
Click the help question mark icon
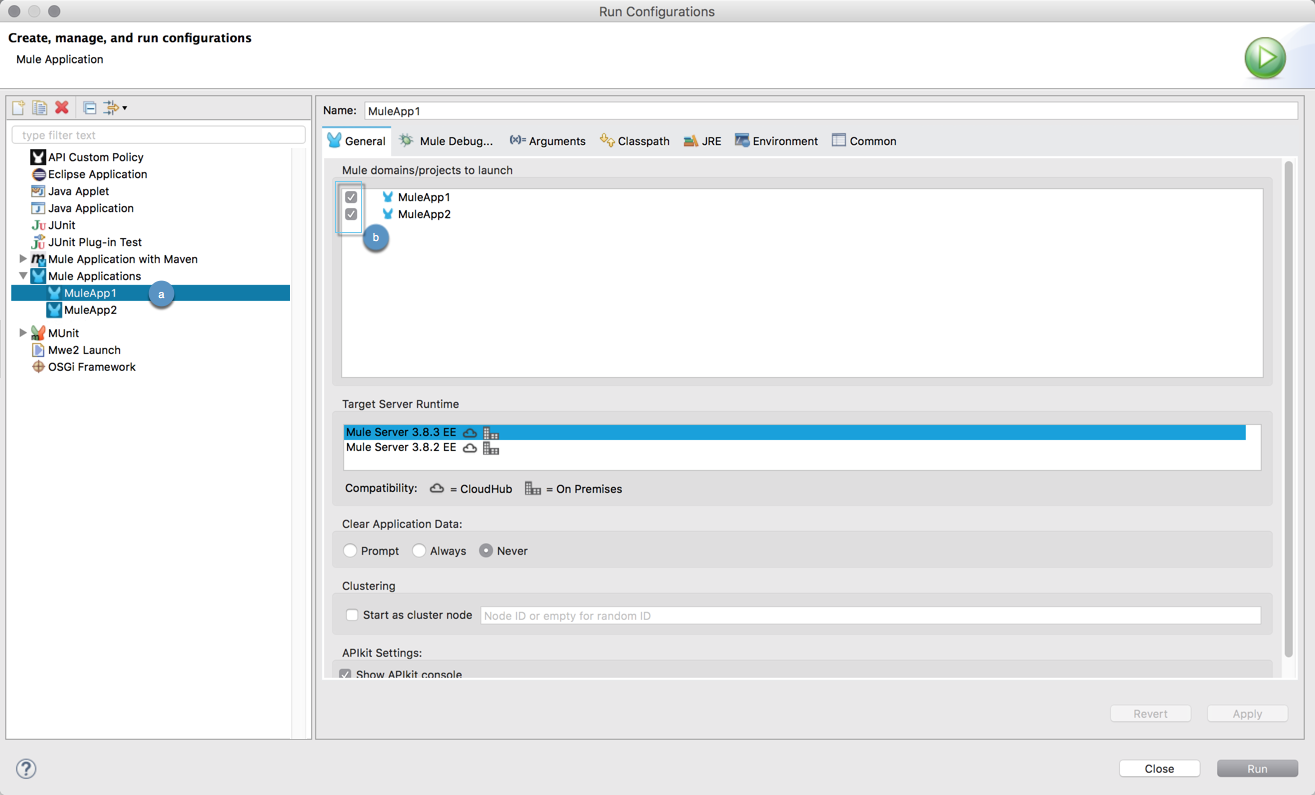(25, 768)
